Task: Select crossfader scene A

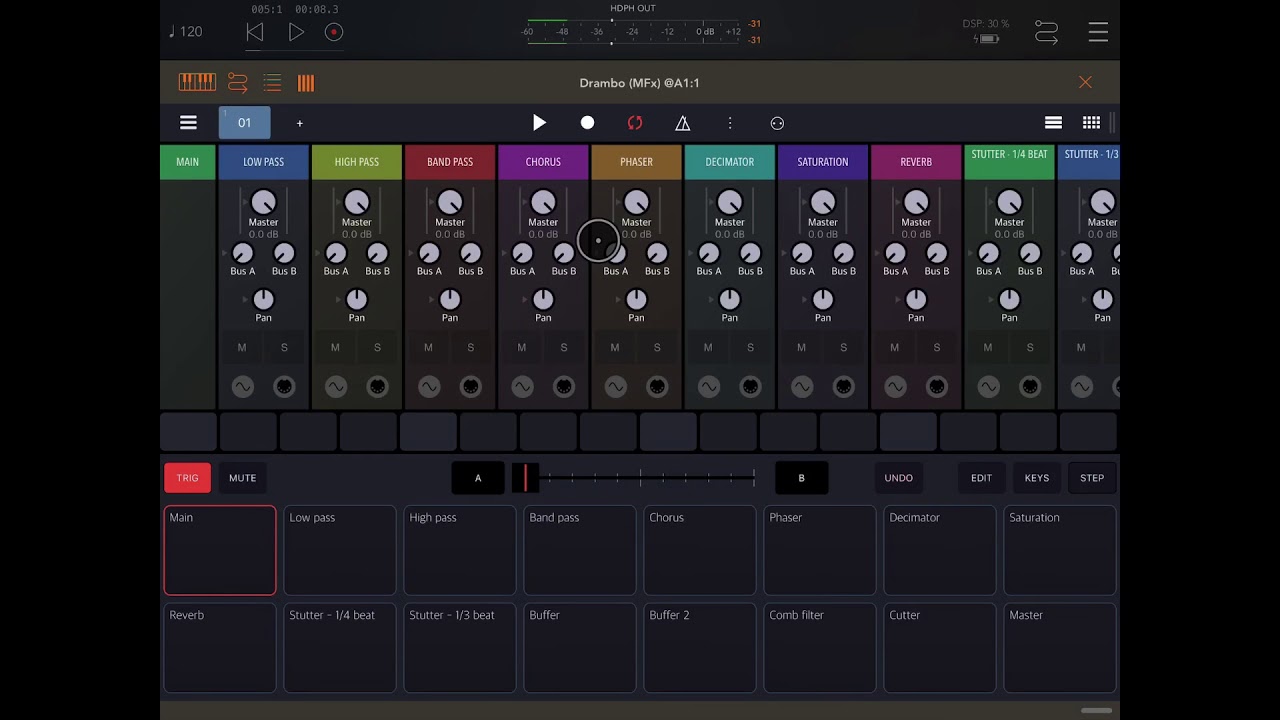Action: (x=478, y=478)
